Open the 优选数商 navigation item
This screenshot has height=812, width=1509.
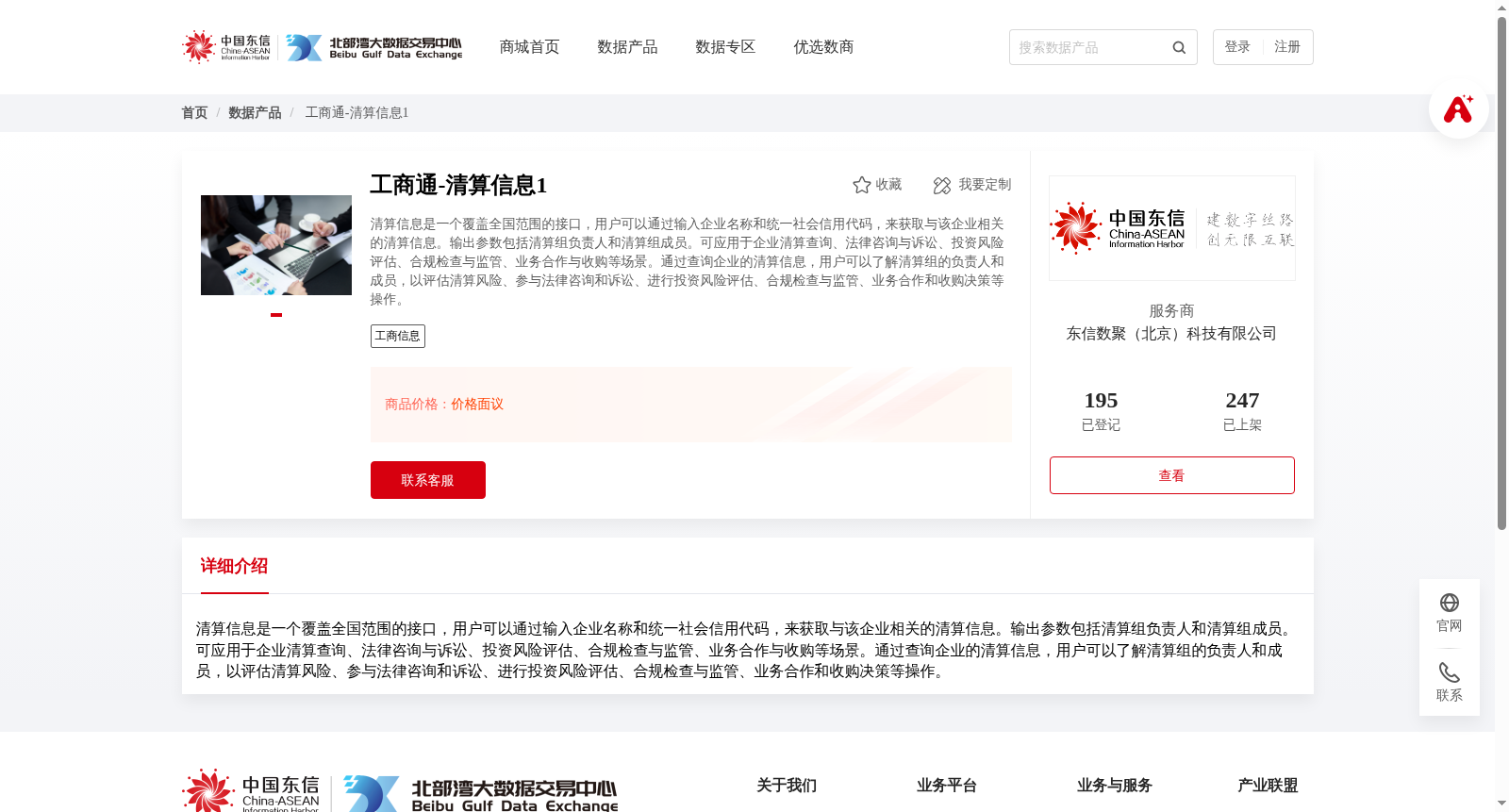click(x=823, y=47)
